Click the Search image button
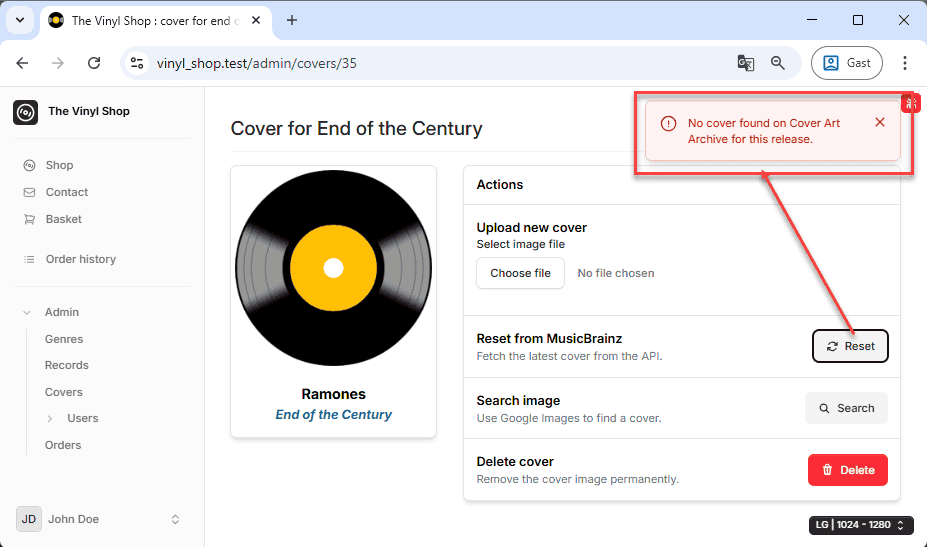Image resolution: width=927 pixels, height=547 pixels. tap(846, 408)
